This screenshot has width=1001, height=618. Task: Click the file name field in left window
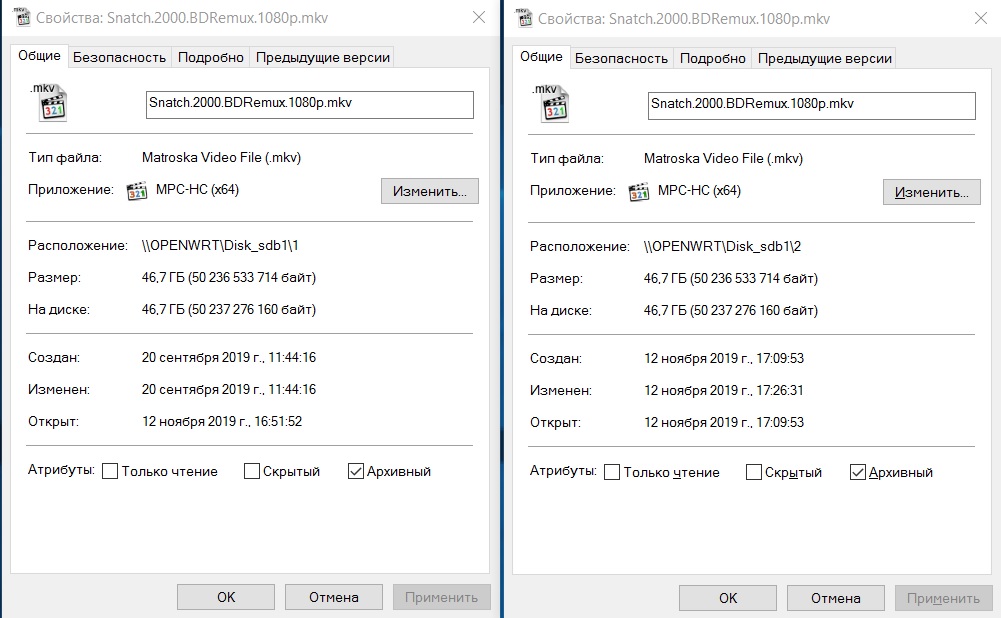310,105
